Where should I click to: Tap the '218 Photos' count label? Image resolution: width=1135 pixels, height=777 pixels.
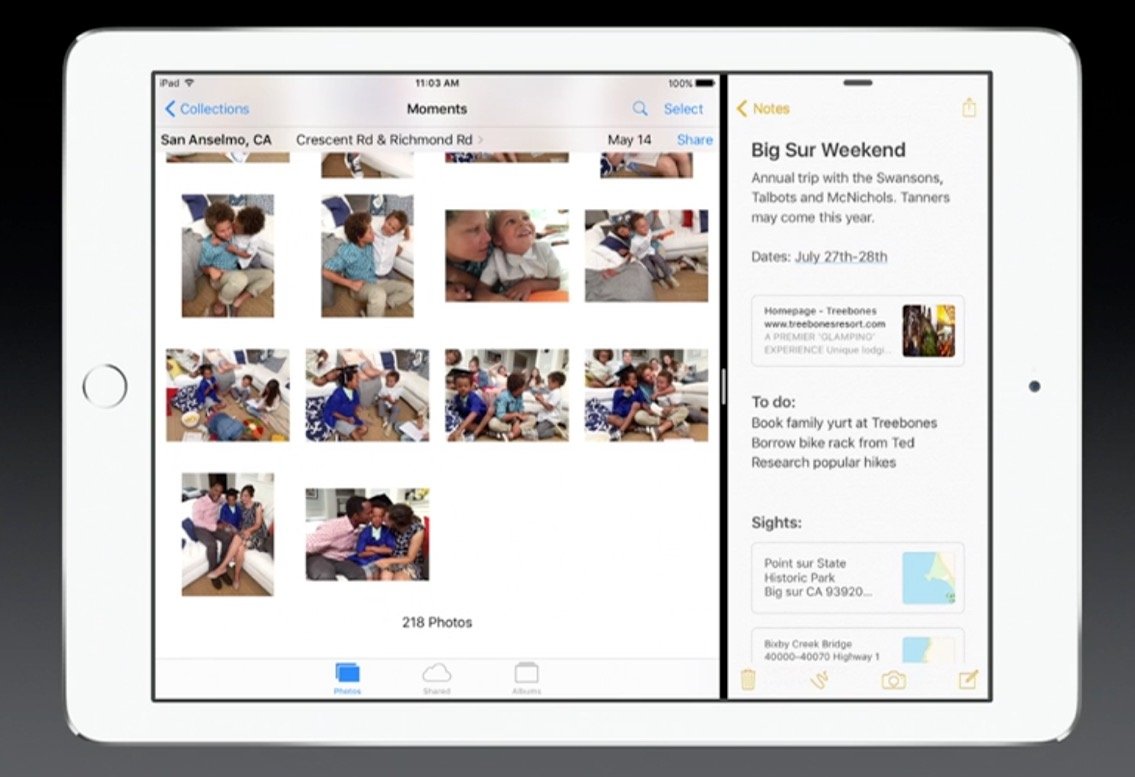437,622
